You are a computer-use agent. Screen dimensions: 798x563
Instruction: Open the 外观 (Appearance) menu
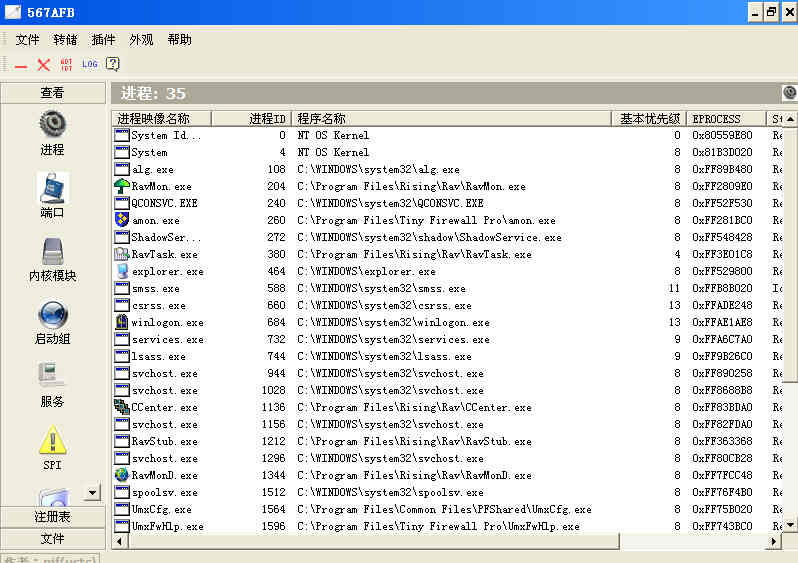141,40
